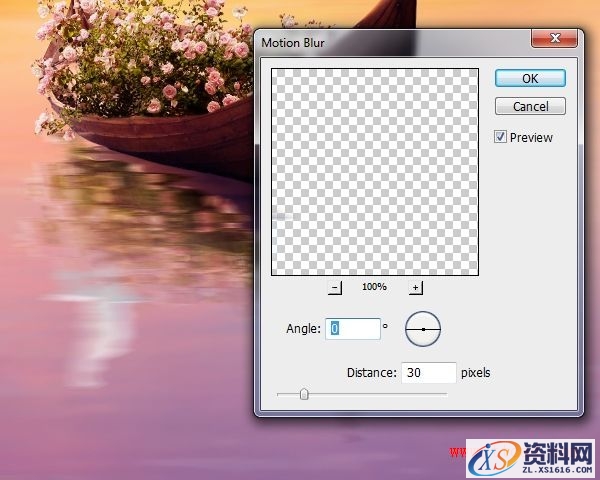
Task: Click the OK button
Action: coord(530,77)
